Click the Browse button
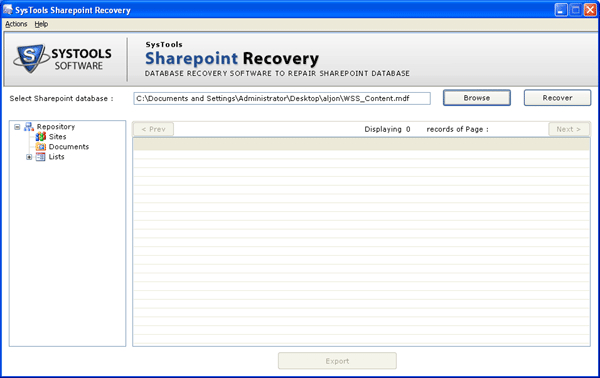Image resolution: width=600 pixels, height=378 pixels. (x=476, y=98)
